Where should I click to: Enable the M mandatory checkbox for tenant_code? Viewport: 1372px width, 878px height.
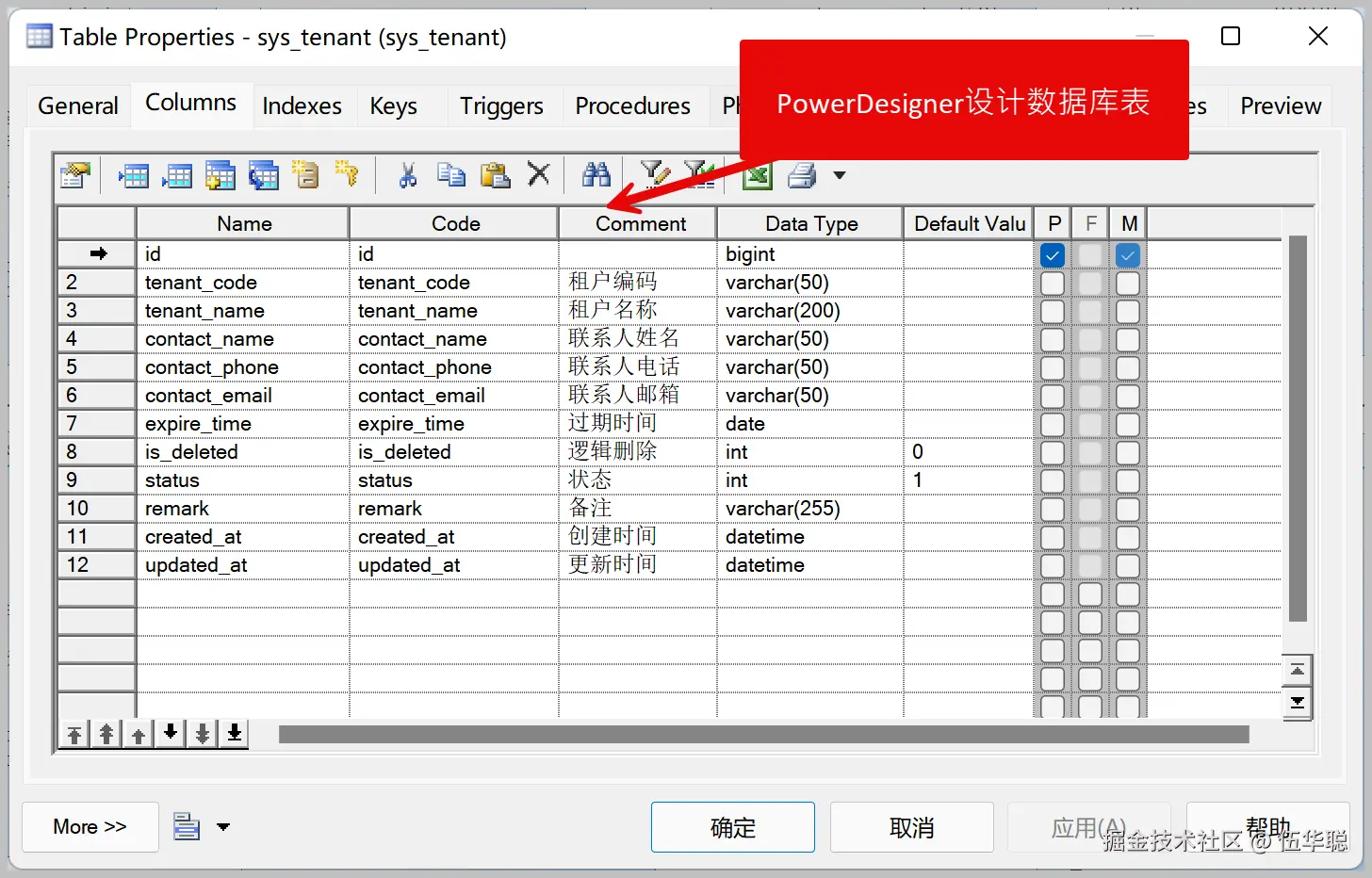click(x=1128, y=282)
